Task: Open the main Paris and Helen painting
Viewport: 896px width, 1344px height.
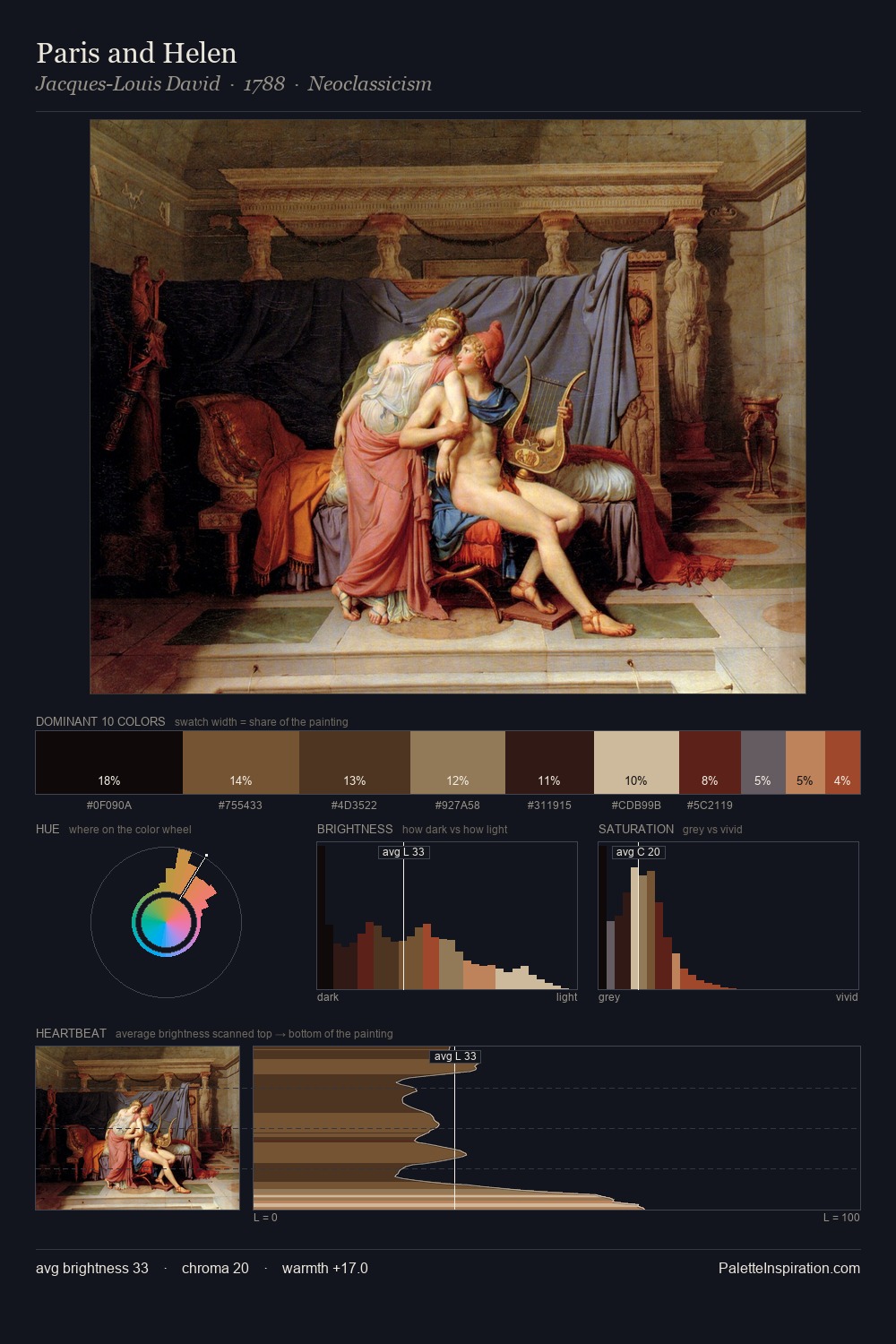Action: click(x=448, y=407)
